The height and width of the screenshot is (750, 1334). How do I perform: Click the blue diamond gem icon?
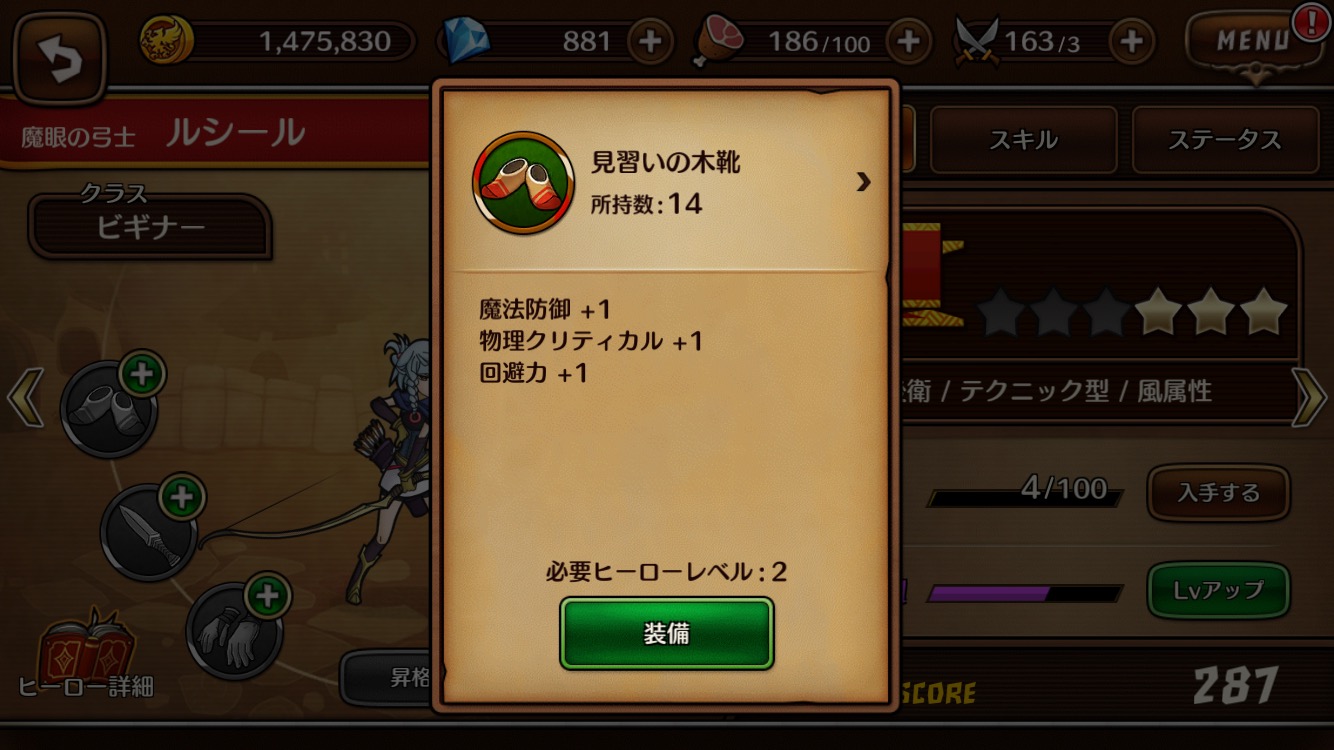[465, 41]
